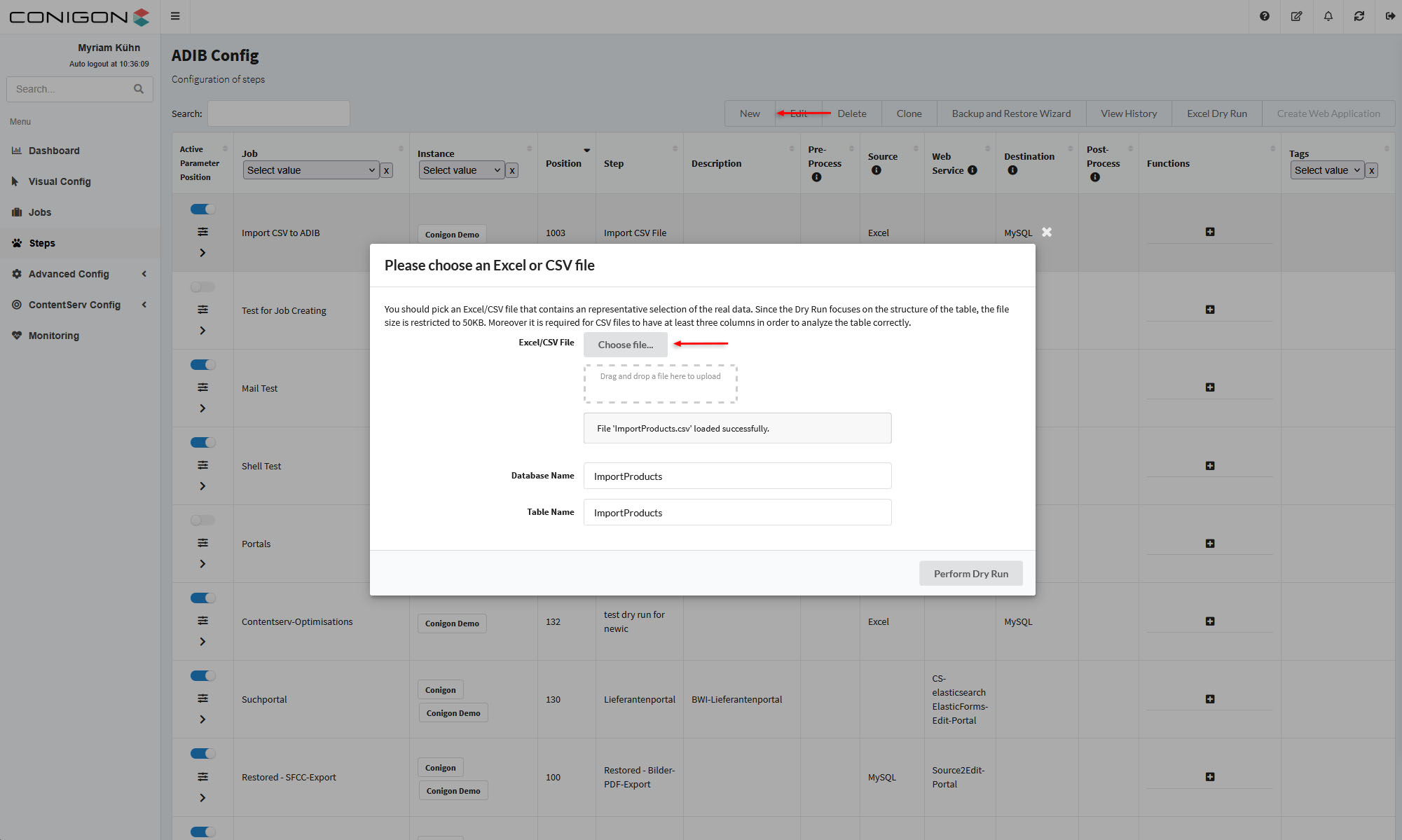The width and height of the screenshot is (1402, 840).
Task: Click the hamburger menu icon in header
Action: tap(175, 16)
